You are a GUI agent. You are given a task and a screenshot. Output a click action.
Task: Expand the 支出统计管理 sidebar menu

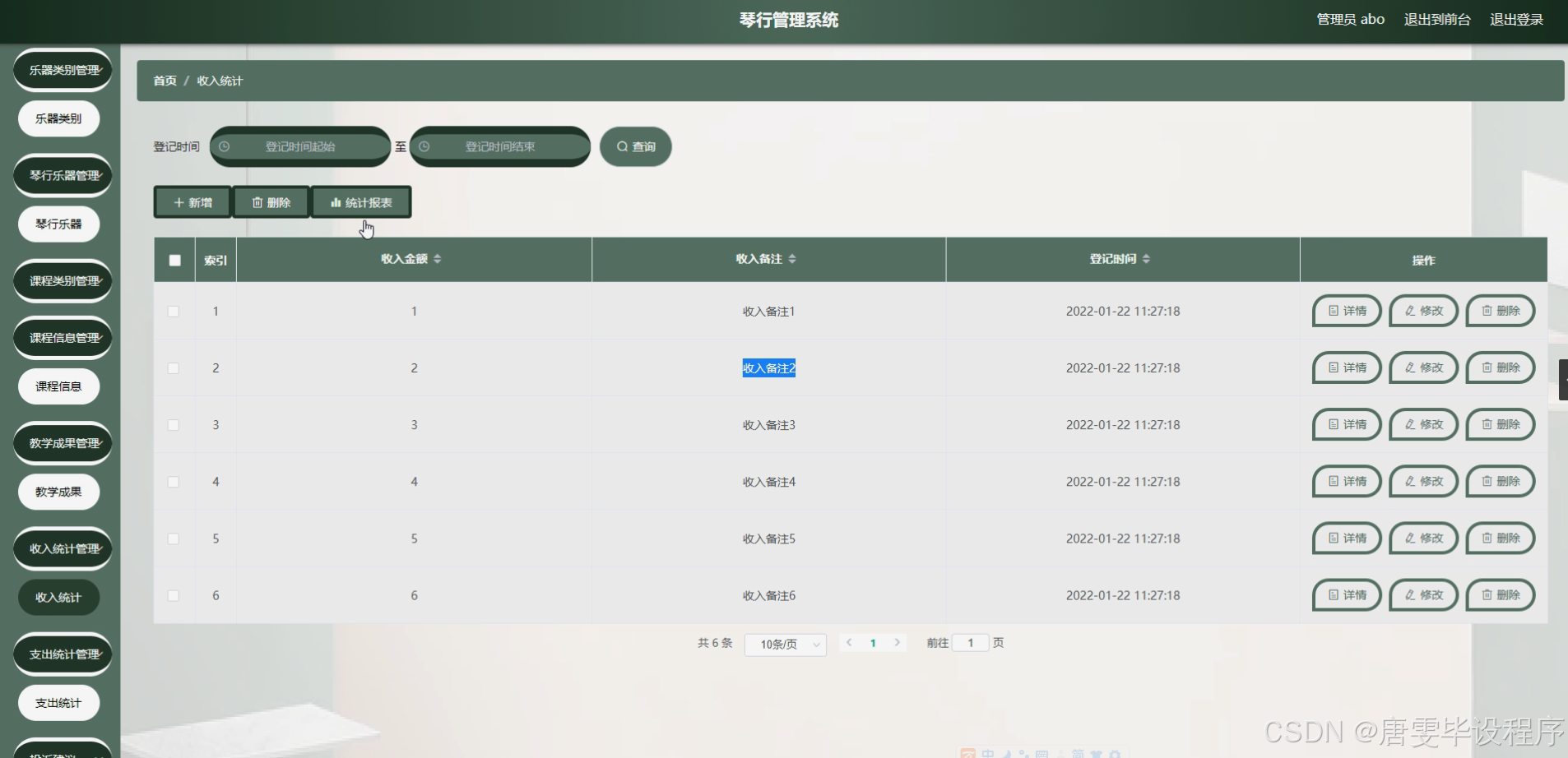click(63, 654)
